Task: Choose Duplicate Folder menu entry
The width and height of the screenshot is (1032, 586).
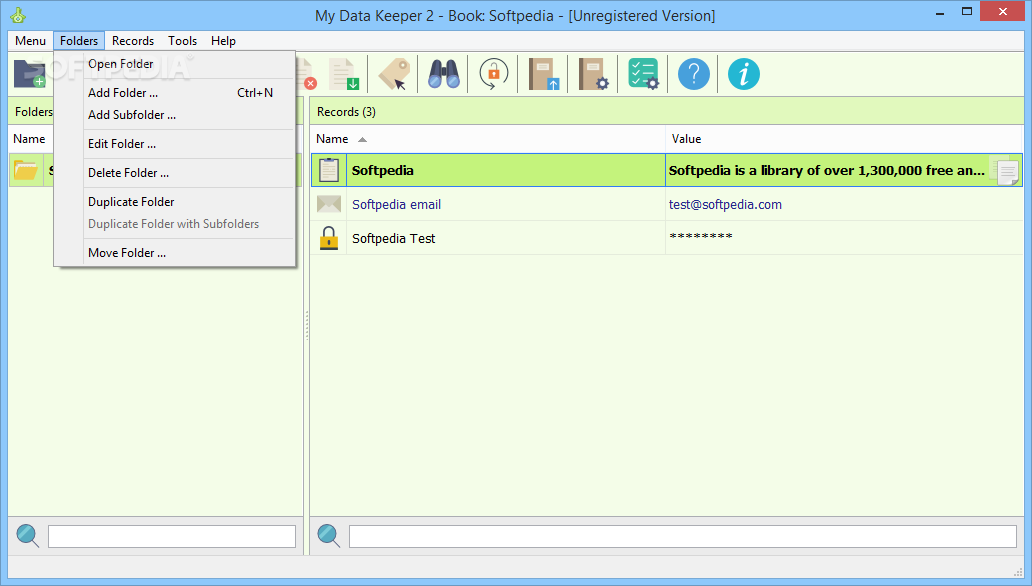Action: pyautogui.click(x=174, y=201)
